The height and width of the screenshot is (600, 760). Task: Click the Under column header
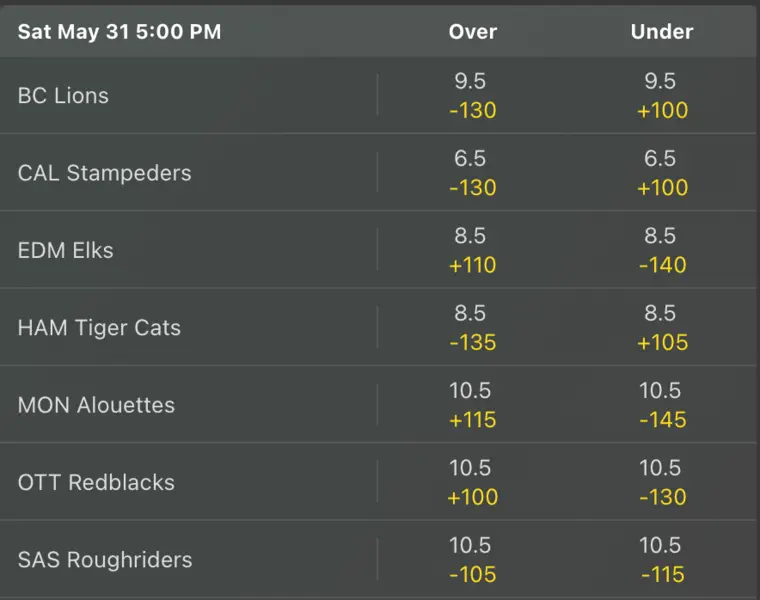pyautogui.click(x=662, y=32)
